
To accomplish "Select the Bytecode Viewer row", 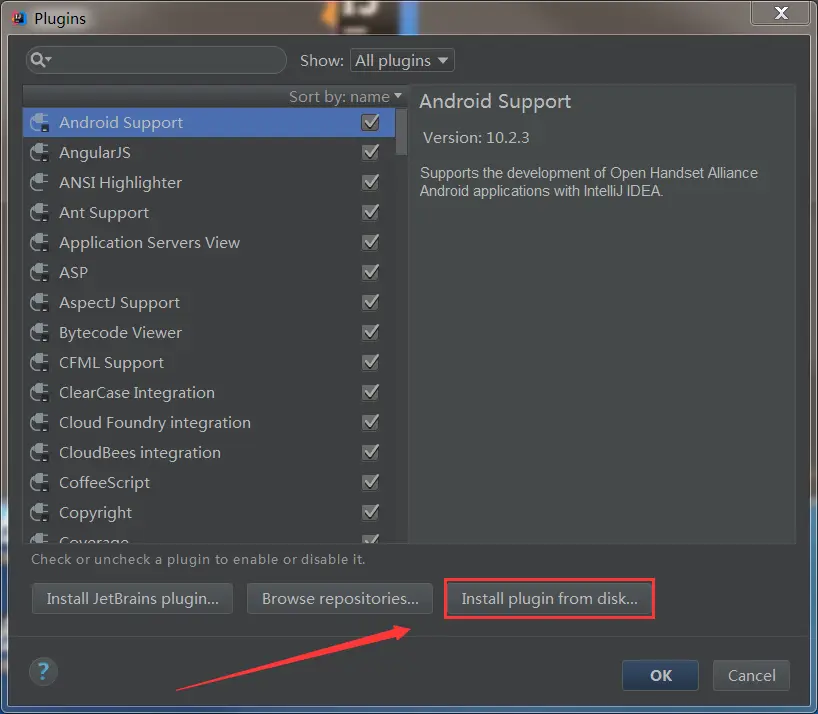I will pyautogui.click(x=209, y=332).
